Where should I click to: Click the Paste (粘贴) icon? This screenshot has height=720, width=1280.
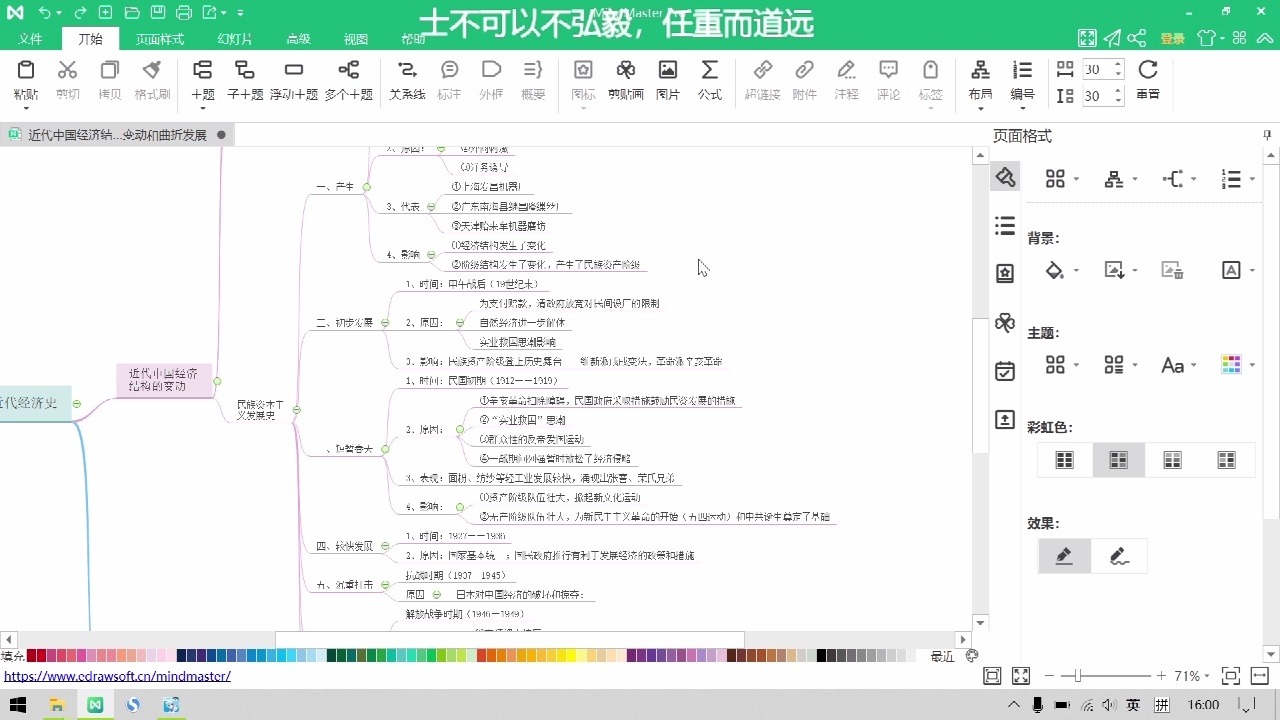click(x=26, y=70)
